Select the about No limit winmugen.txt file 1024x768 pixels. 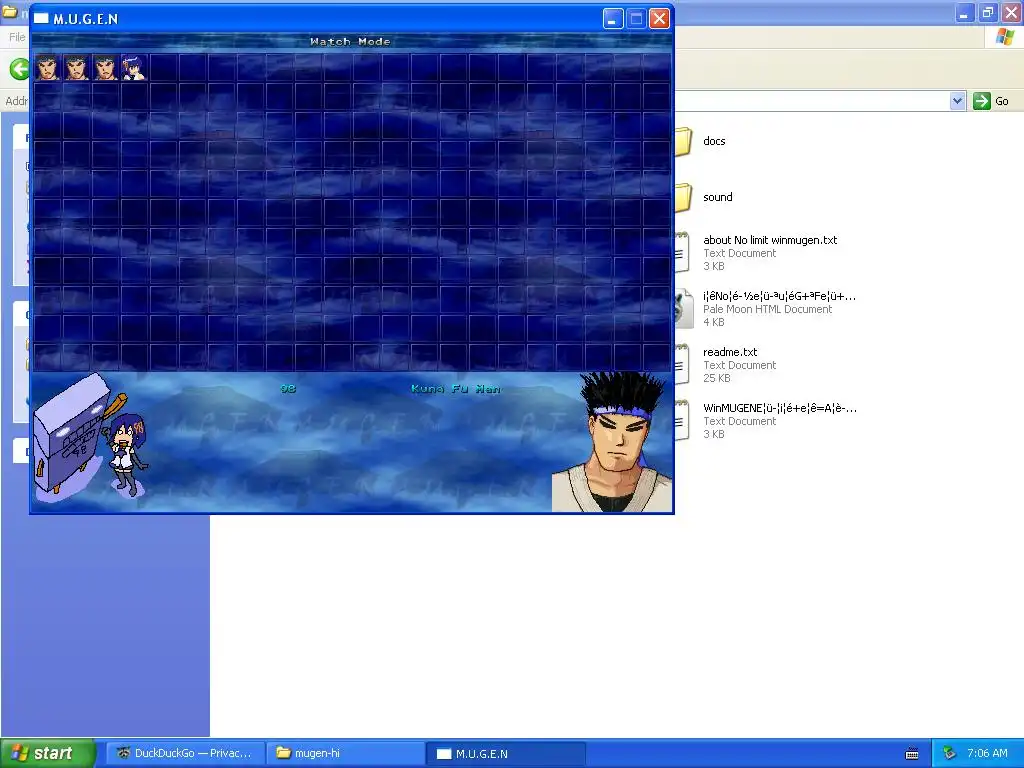pyautogui.click(x=769, y=240)
